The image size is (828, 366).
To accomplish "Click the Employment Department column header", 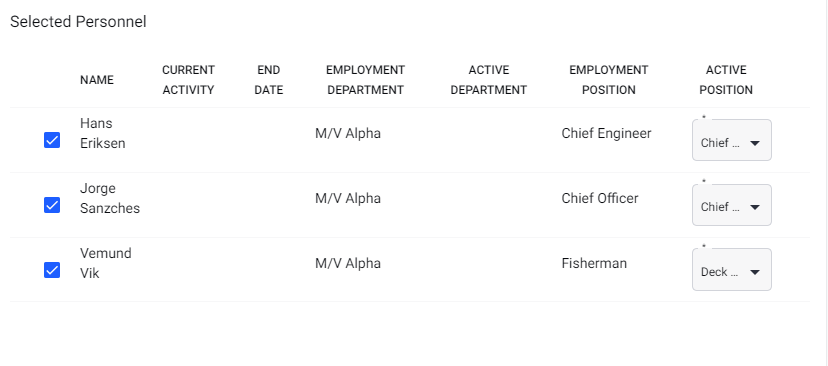I will pyautogui.click(x=365, y=80).
